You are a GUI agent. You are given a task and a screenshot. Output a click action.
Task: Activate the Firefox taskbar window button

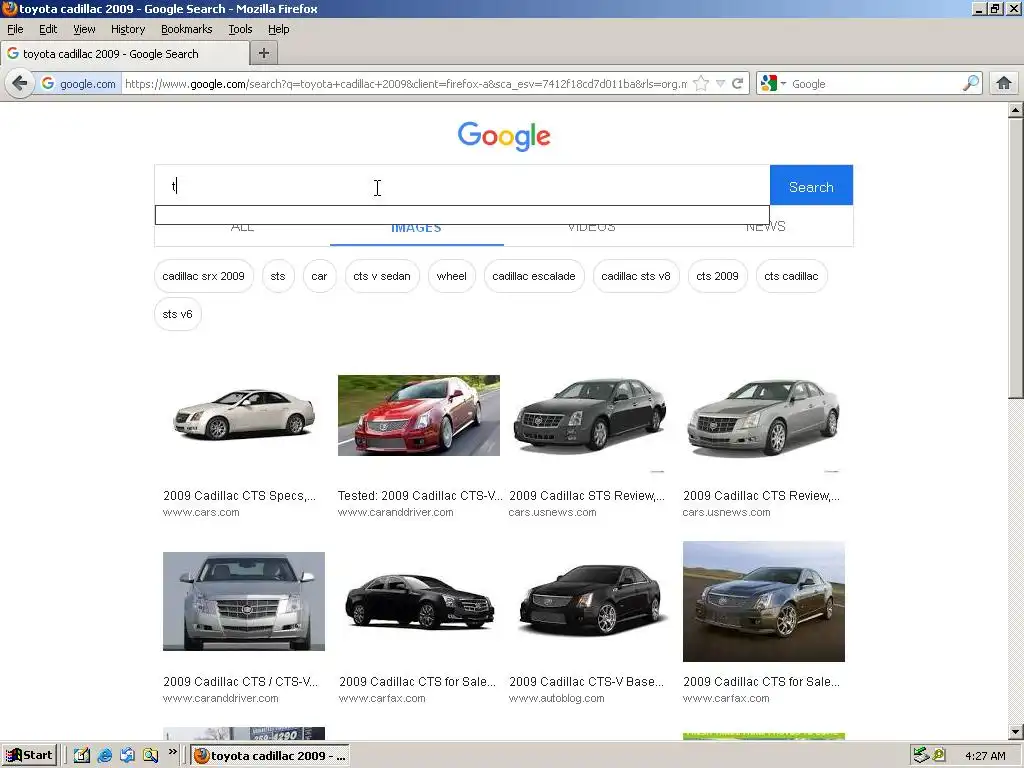coord(270,756)
